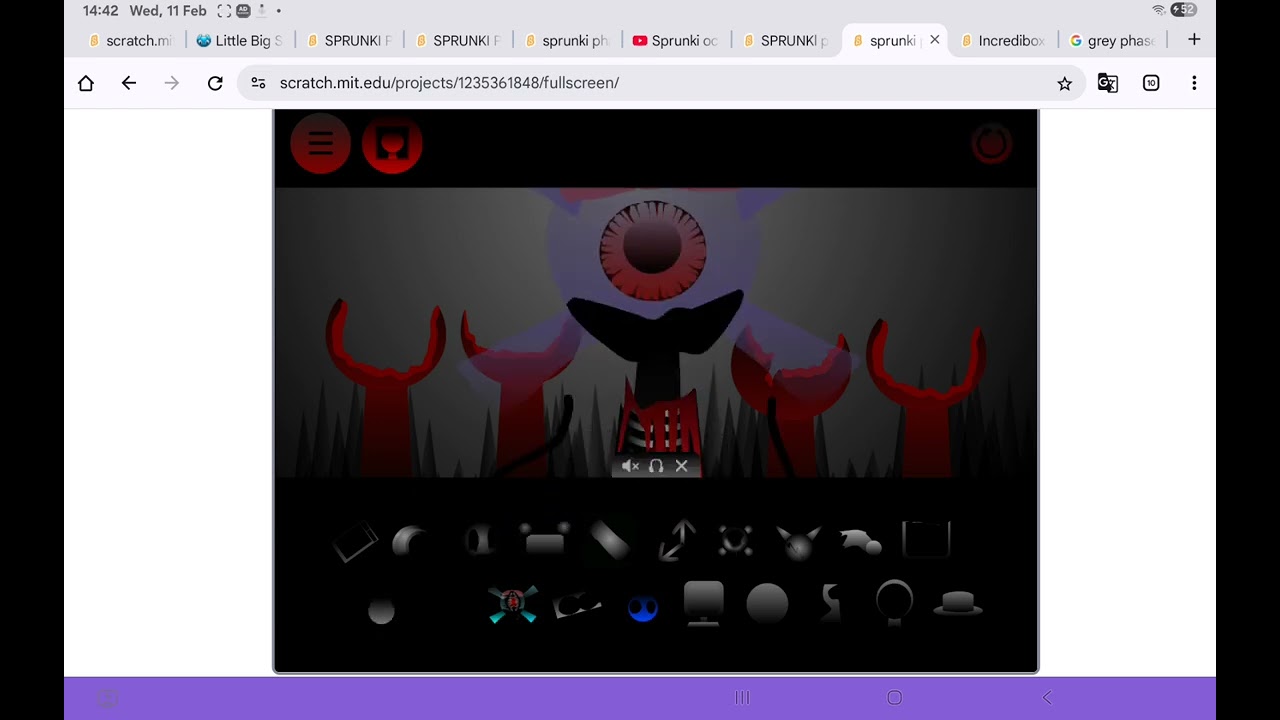Switch to the Google 'grey phase' tab
Screen dimensions: 1280x720
[1112, 40]
